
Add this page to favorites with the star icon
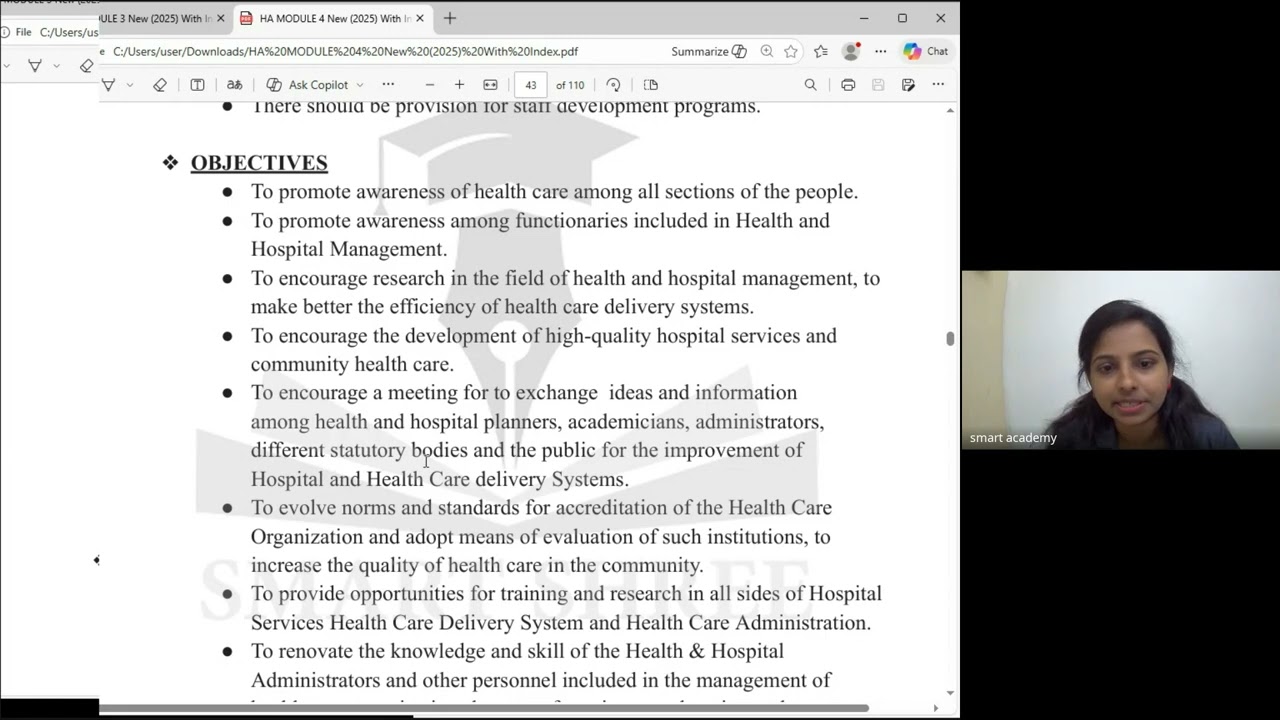tap(791, 51)
